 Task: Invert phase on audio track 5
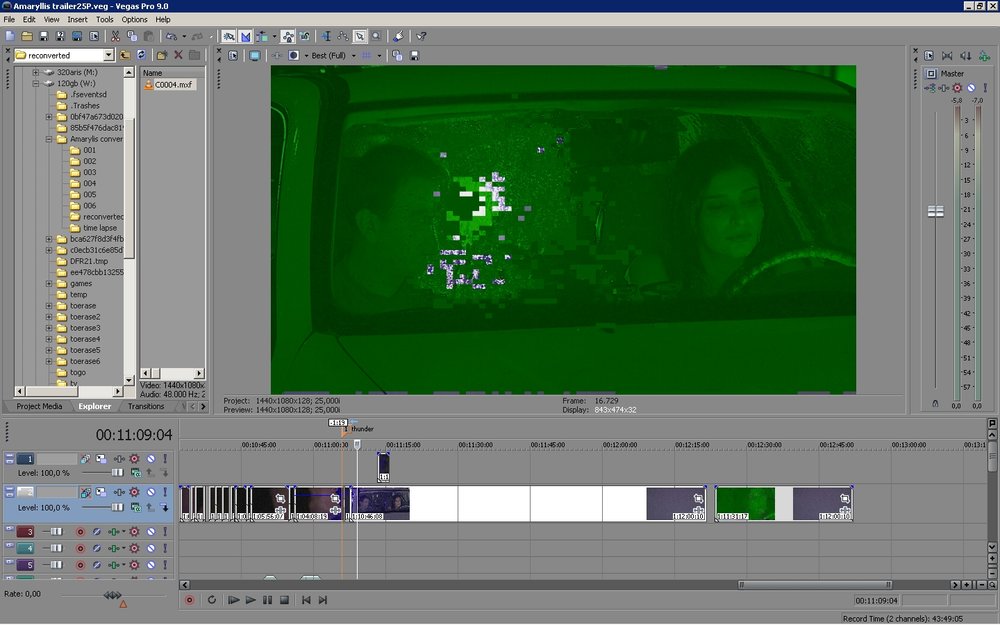tap(97, 564)
